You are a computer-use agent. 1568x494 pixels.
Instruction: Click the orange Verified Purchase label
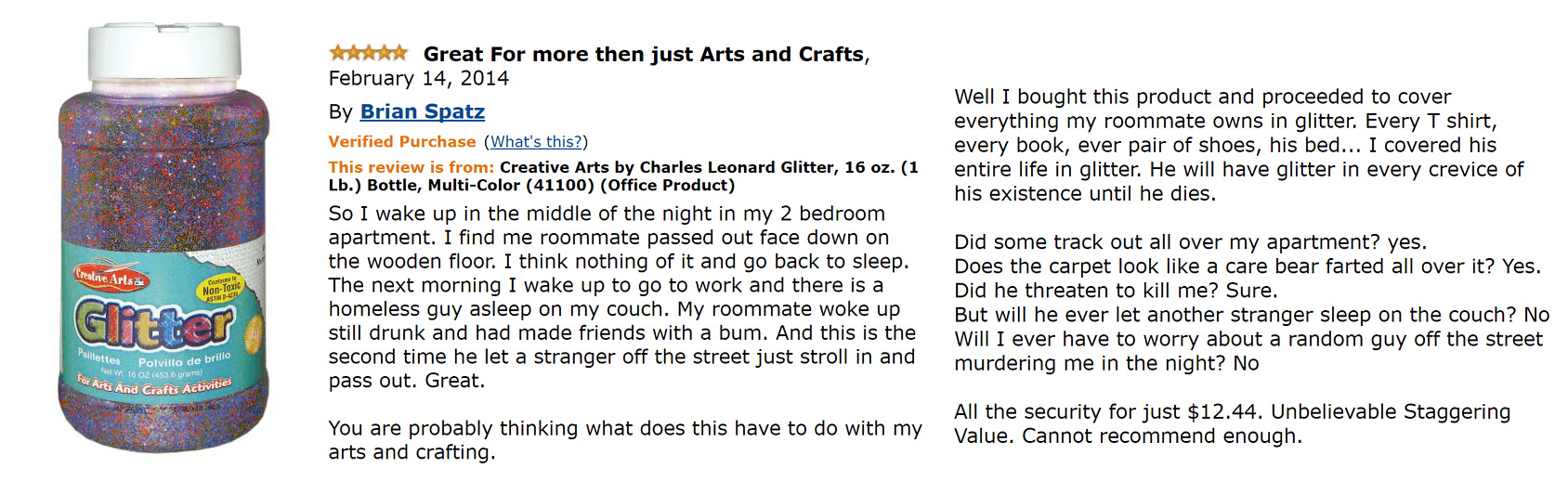(401, 141)
